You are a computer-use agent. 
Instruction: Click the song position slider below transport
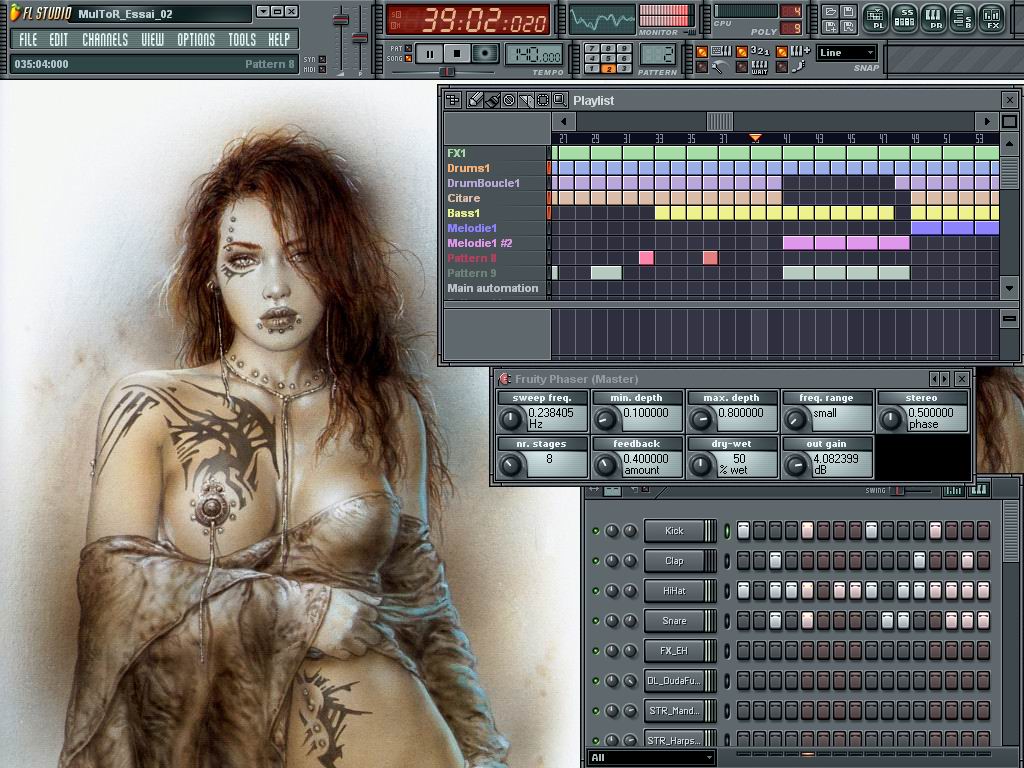pyautogui.click(x=447, y=72)
